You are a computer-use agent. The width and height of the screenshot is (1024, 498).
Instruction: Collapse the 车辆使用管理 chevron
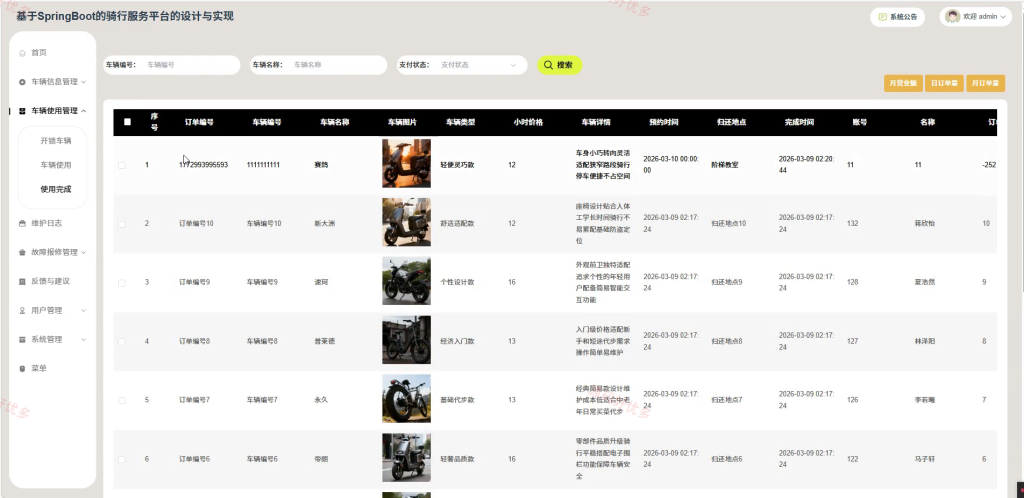click(84, 111)
